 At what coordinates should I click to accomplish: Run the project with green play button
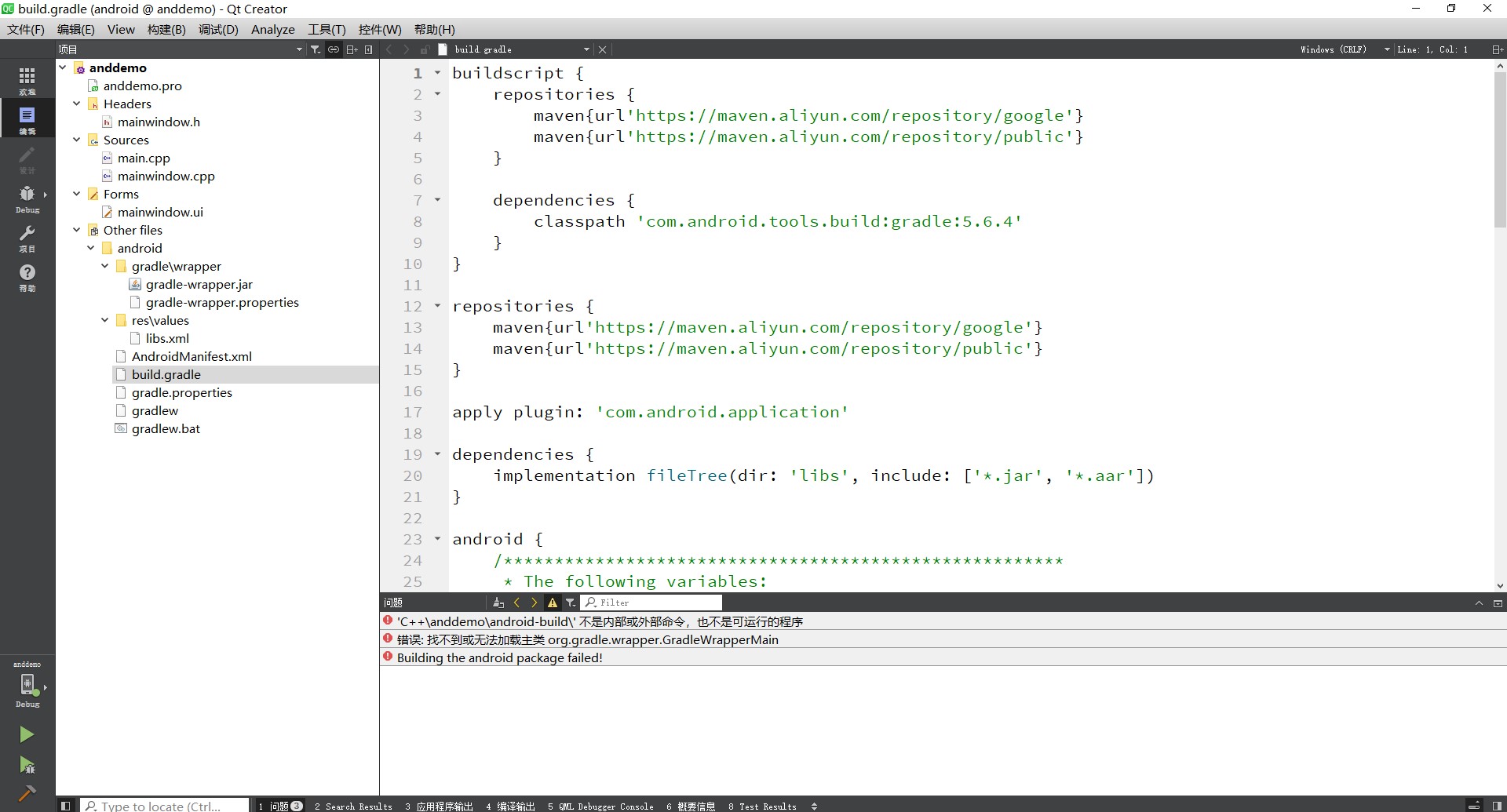click(27, 734)
